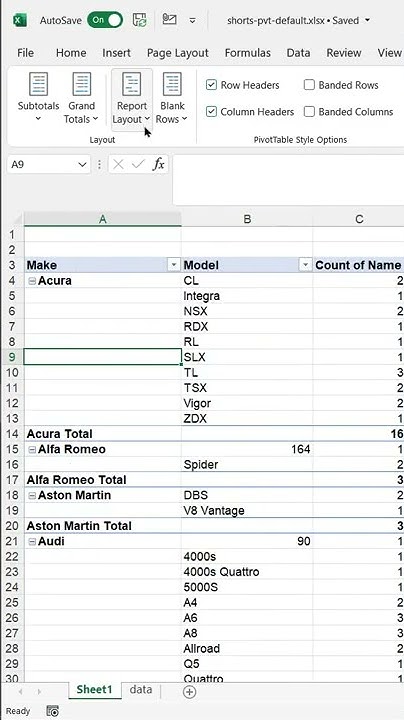The image size is (404, 720).
Task: Enable the Banded Columns checkbox
Action: [x=309, y=112]
